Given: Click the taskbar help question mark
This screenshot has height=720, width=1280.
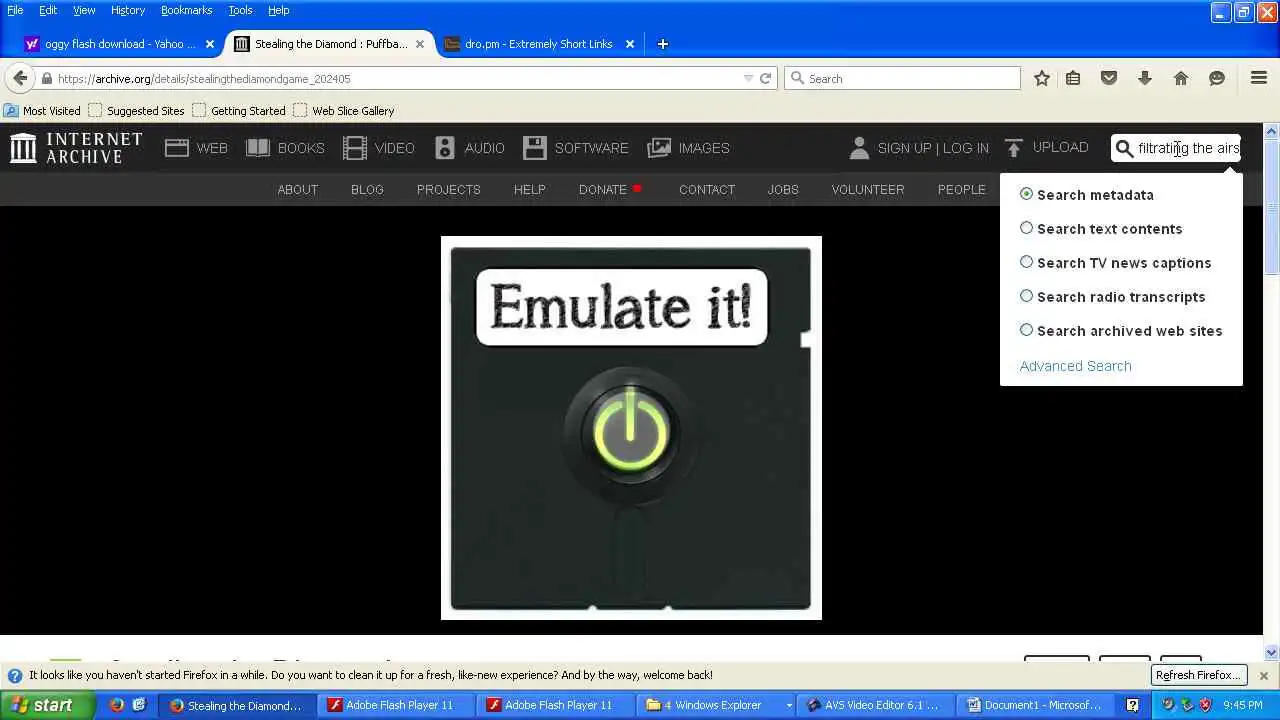Looking at the screenshot, I should point(1132,705).
